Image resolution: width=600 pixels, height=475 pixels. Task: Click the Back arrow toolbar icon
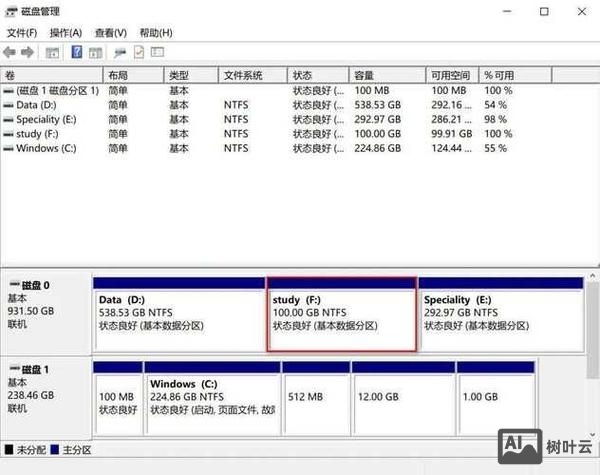(x=9, y=52)
